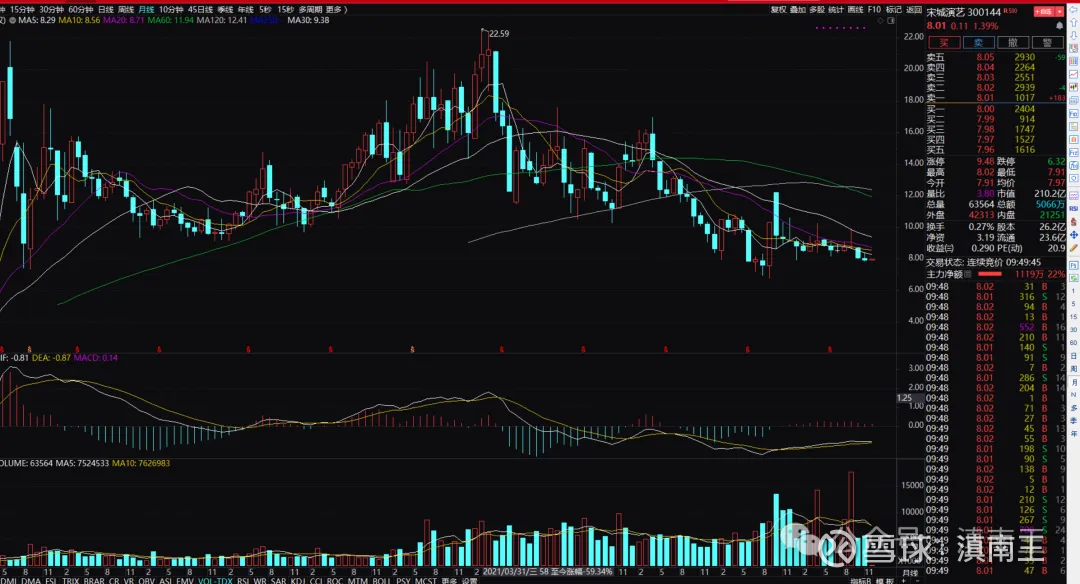Open 设置 settings in bottom indicator bar
Viewport: 1080px width, 584px height.
pos(469,580)
